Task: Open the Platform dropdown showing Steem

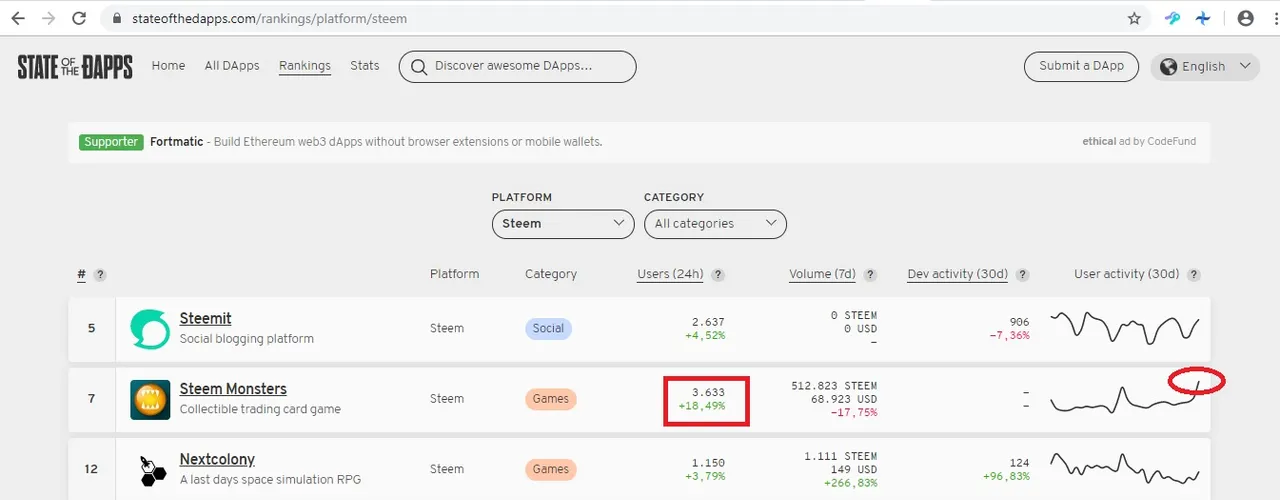Action: (x=563, y=224)
